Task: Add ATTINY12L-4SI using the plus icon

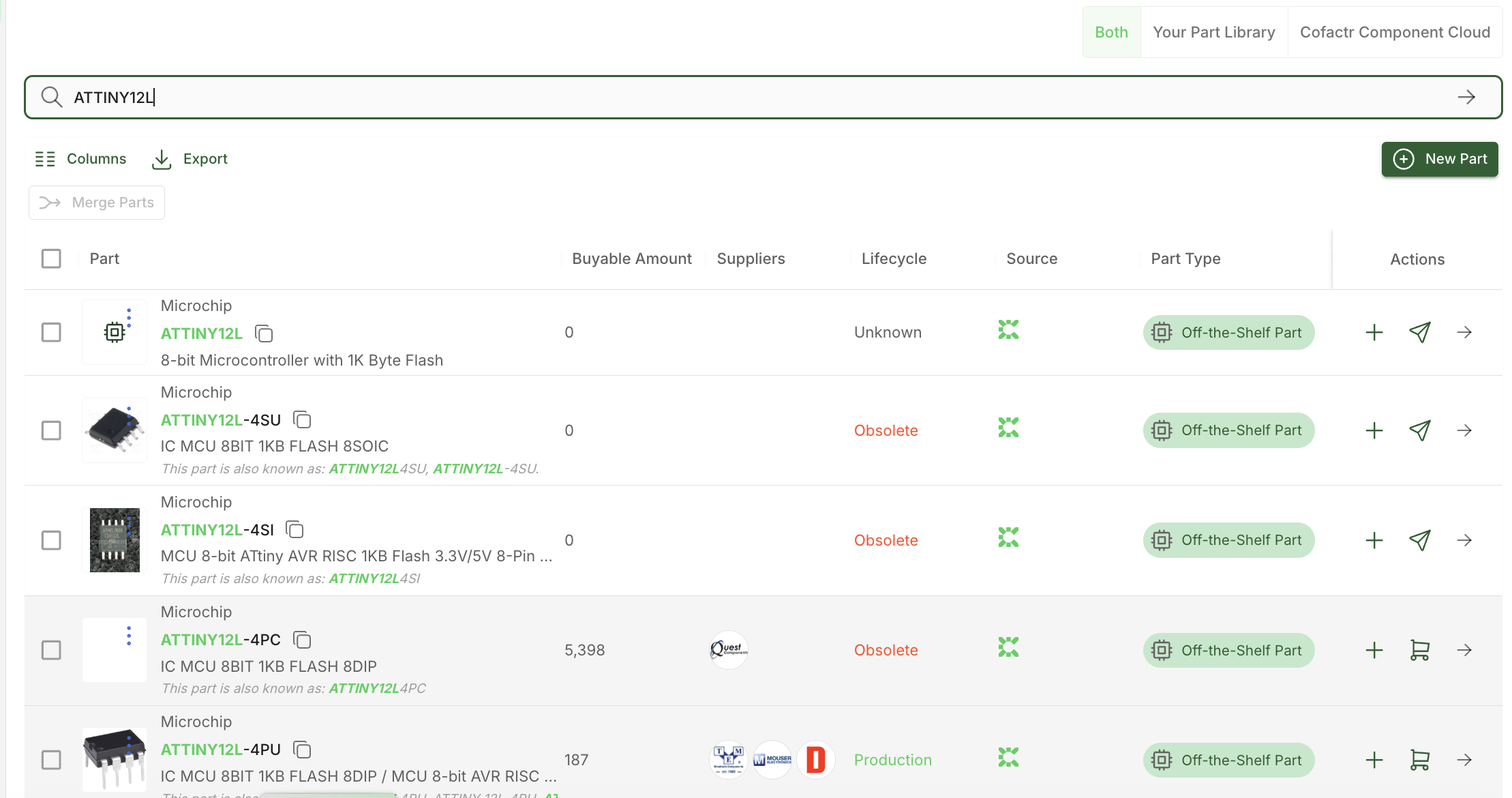Action: click(1374, 540)
